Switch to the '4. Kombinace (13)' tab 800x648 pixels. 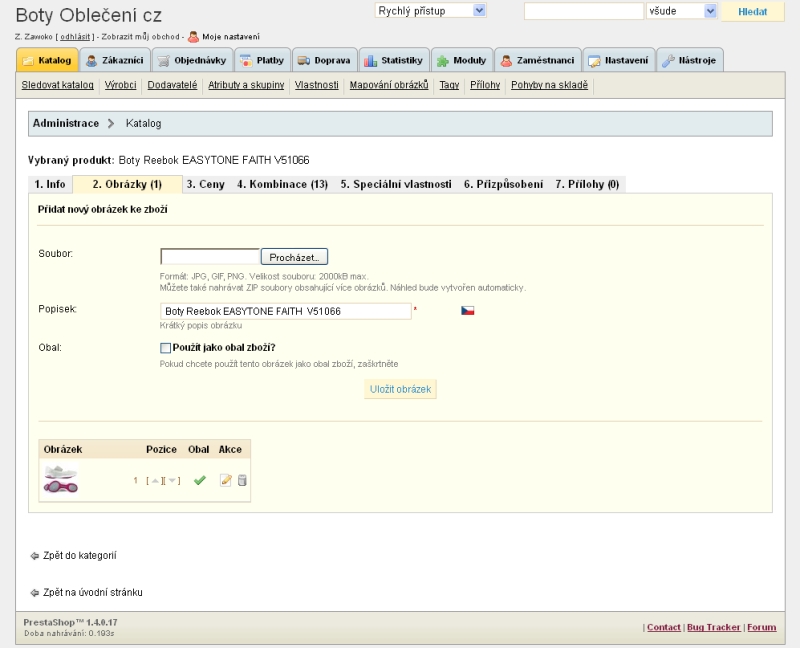click(x=282, y=184)
